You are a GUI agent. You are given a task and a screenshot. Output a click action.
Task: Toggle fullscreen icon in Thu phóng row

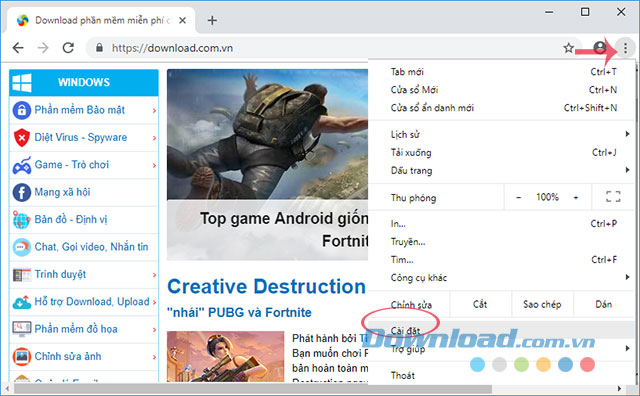click(613, 197)
